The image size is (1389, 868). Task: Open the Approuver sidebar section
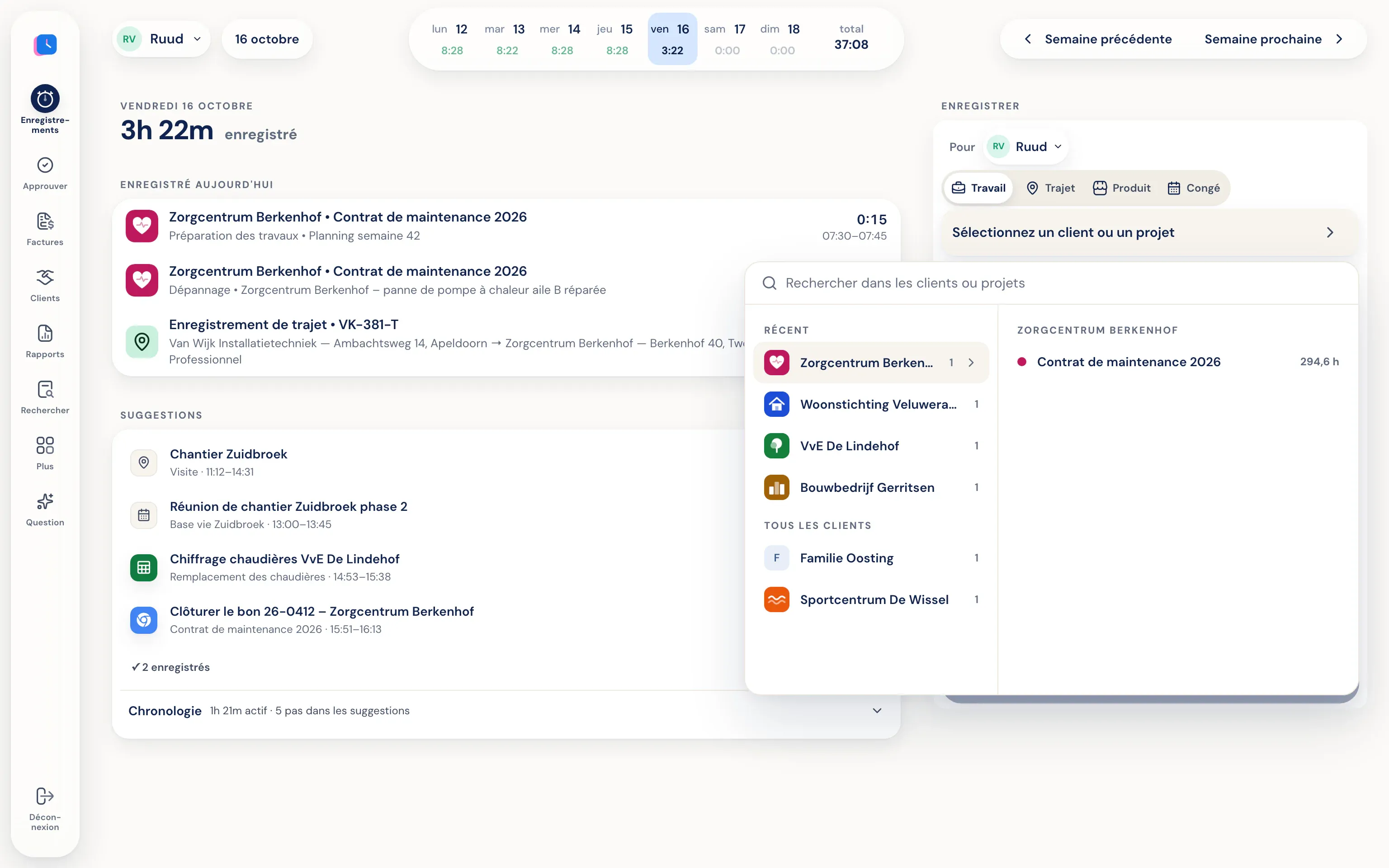click(45, 173)
